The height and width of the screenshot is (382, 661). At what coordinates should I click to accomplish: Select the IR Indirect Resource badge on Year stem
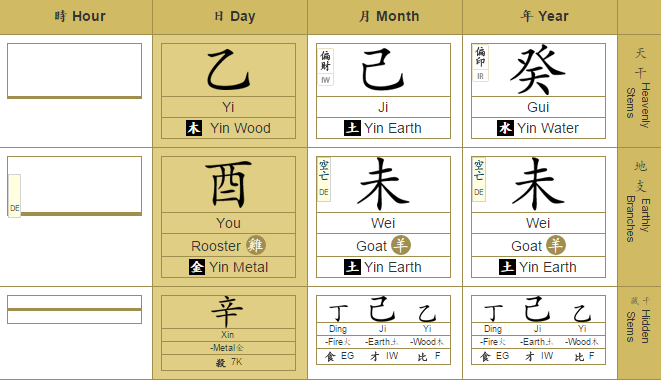(481, 63)
